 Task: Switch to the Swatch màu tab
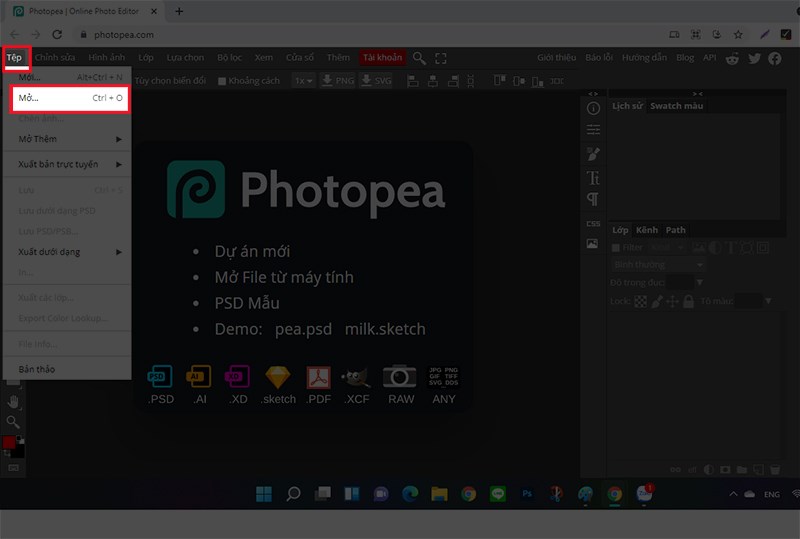pyautogui.click(x=676, y=106)
